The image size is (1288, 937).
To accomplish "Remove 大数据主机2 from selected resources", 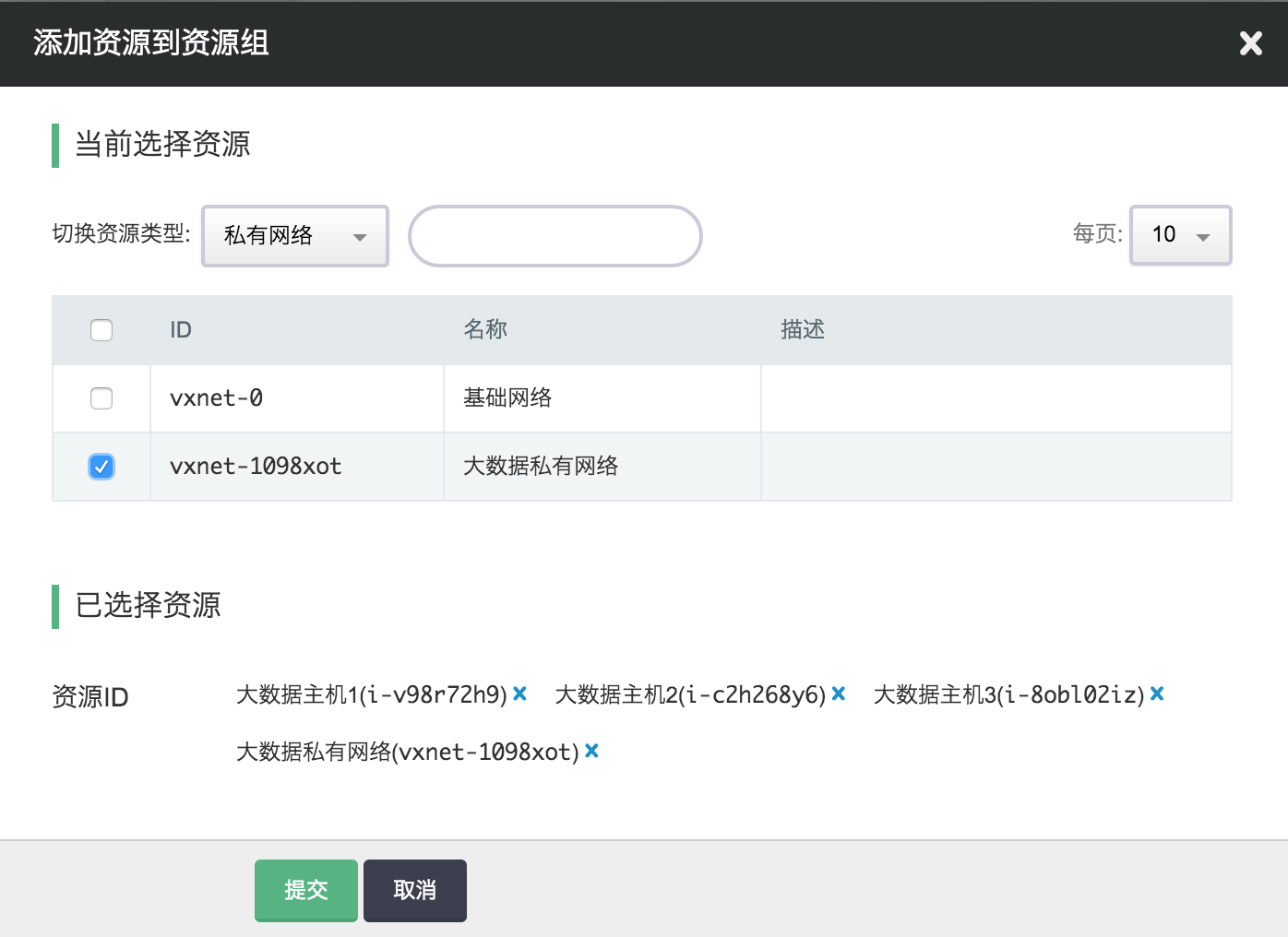I will click(839, 694).
